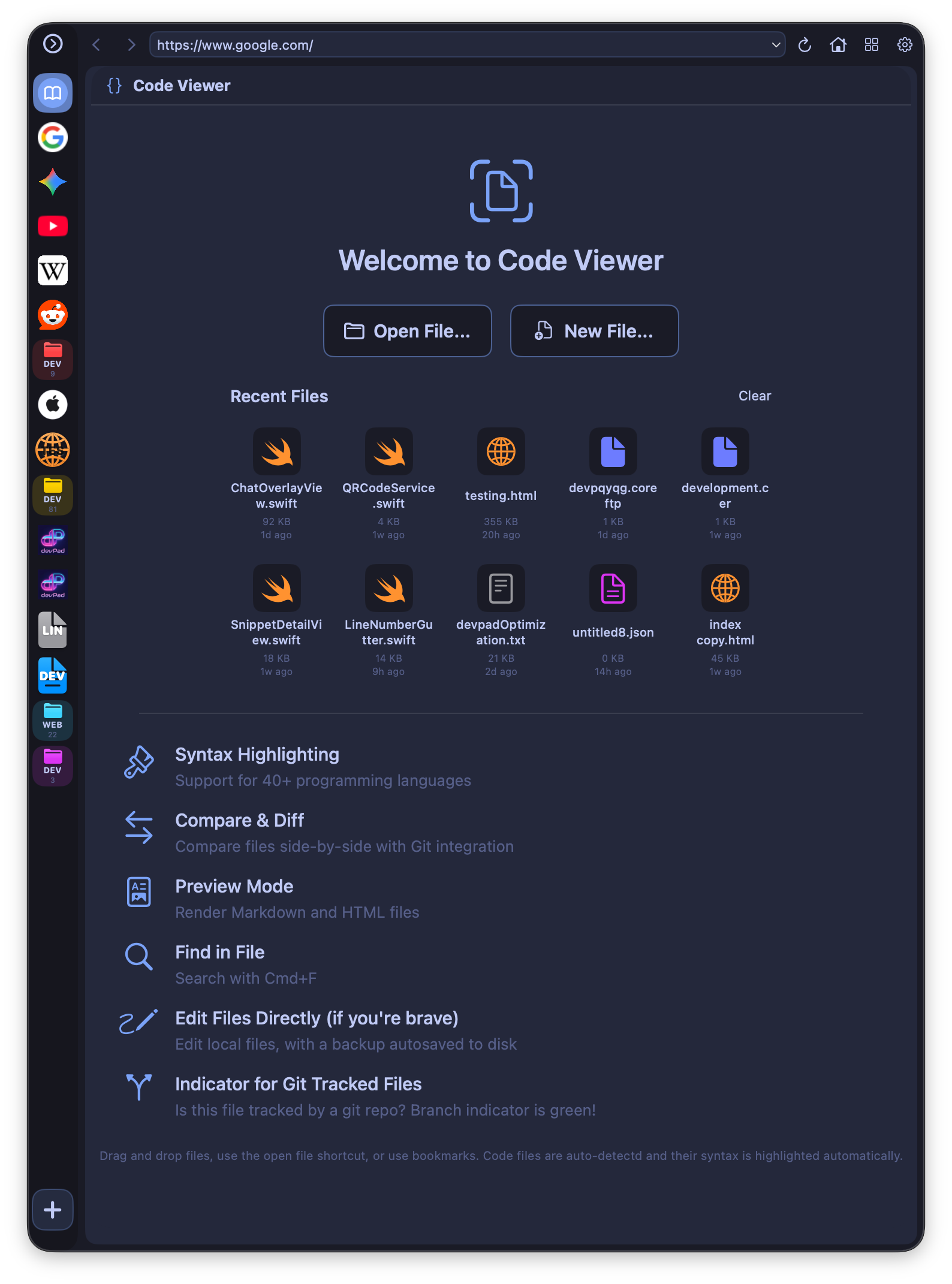Viewport: 952px width, 1284px height.
Task: Open the blue DEV file sidebar shortcut
Action: (53, 675)
